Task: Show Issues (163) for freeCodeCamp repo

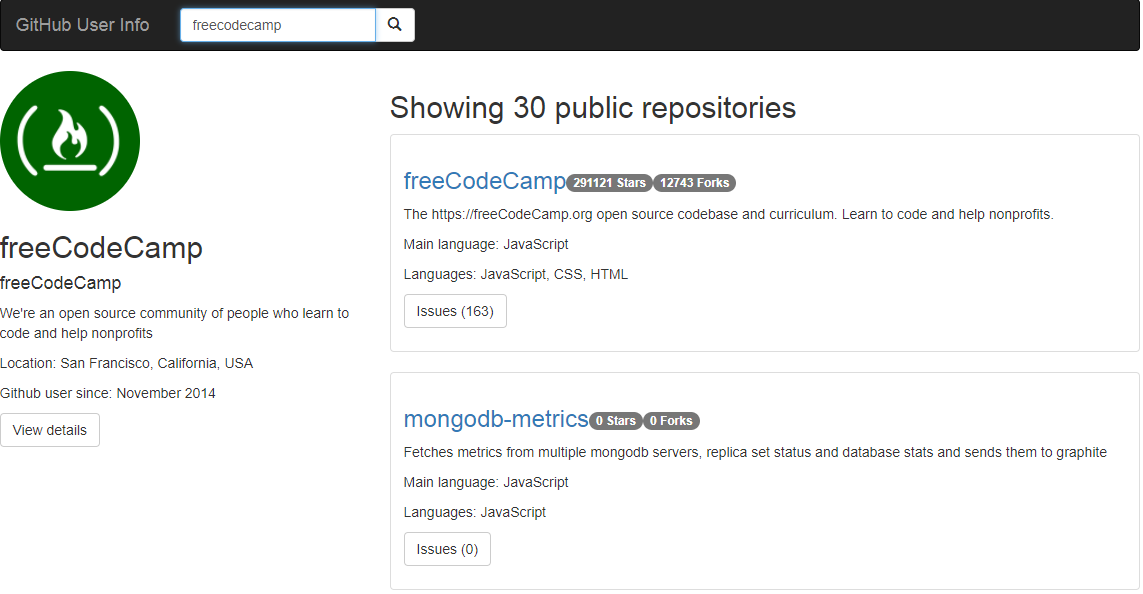Action: tap(455, 311)
